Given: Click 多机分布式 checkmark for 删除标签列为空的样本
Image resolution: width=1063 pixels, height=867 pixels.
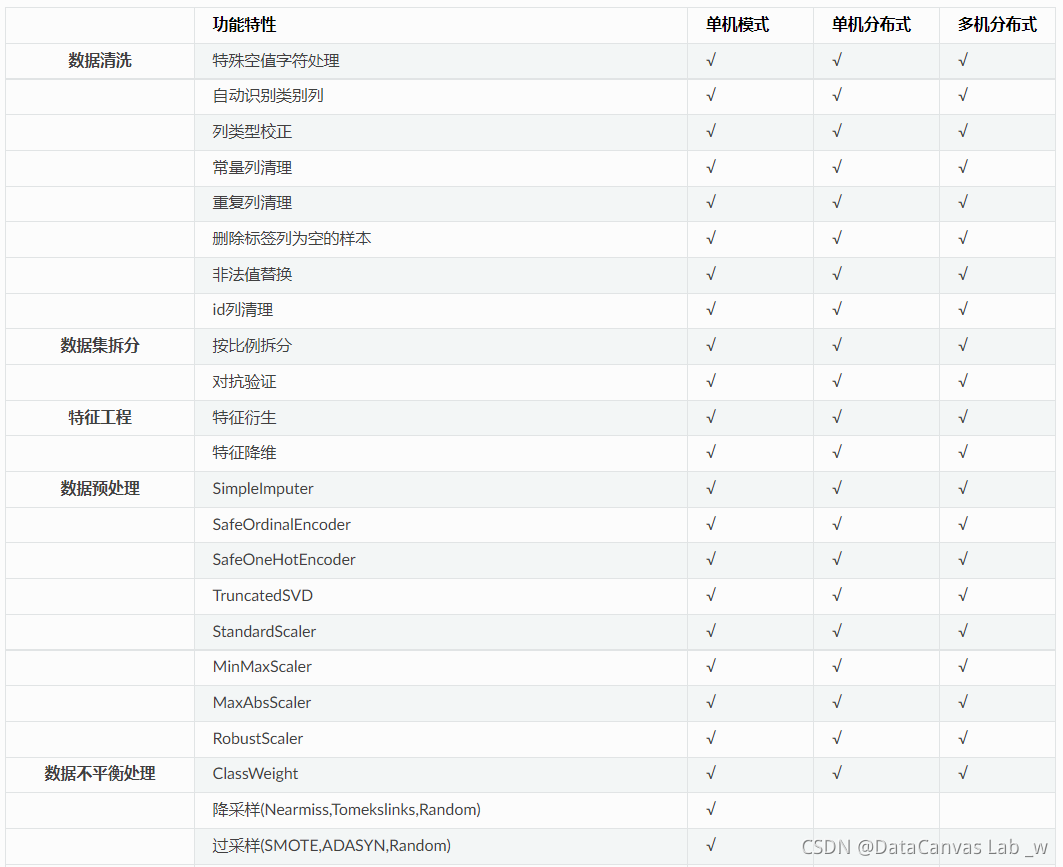Looking at the screenshot, I should (x=963, y=238).
